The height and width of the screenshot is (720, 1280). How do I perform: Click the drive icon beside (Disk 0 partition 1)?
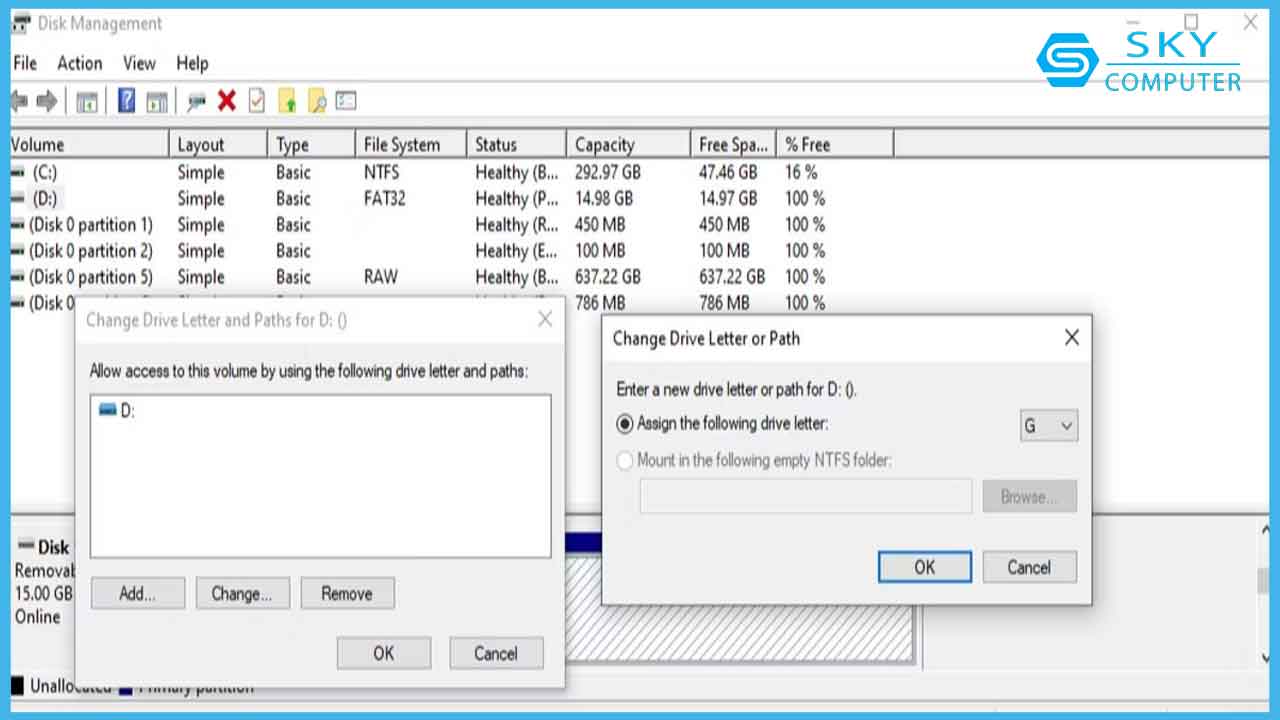coord(18,225)
